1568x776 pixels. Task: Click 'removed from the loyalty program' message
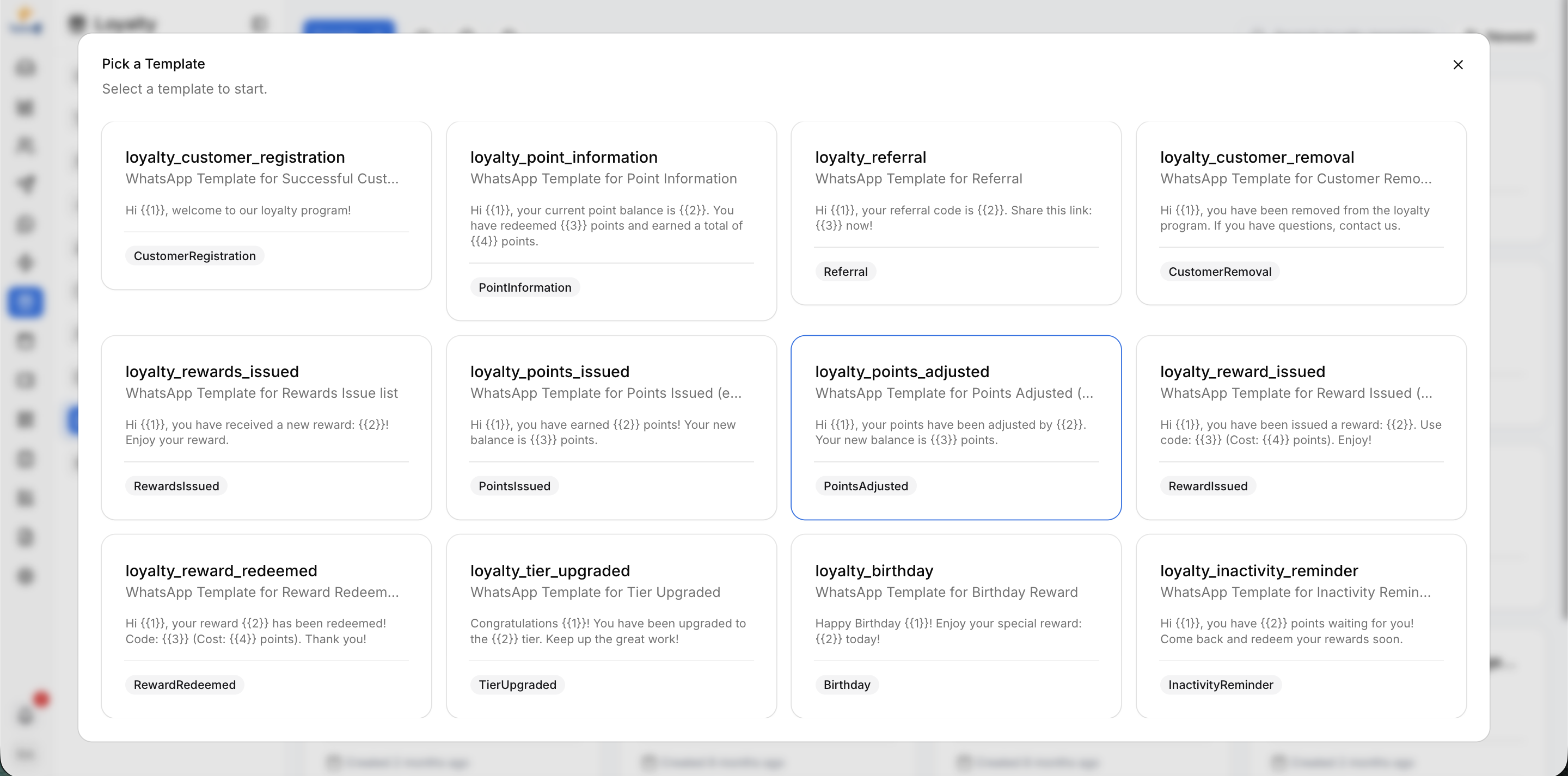[x=1295, y=218]
